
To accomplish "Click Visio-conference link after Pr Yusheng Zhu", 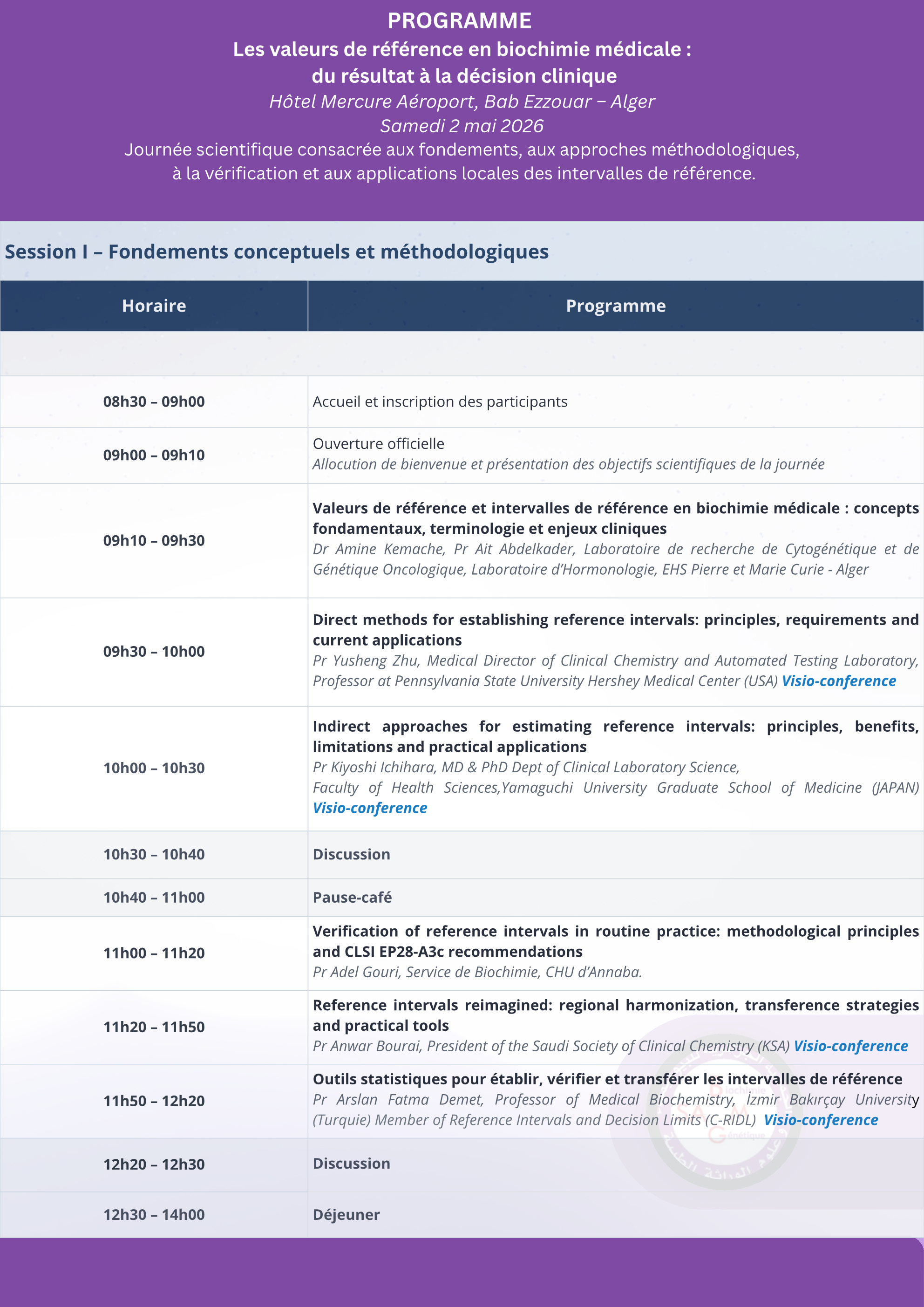I will tap(839, 681).
